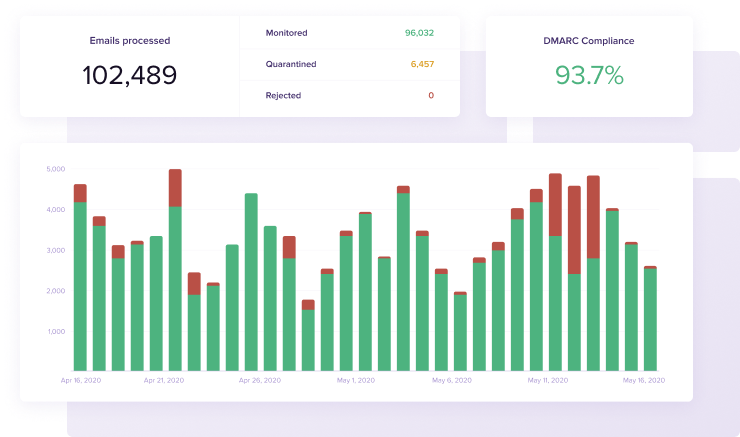This screenshot has height=437, width=740.
Task: Select the 102,489 total emails figure
Action: [129, 76]
